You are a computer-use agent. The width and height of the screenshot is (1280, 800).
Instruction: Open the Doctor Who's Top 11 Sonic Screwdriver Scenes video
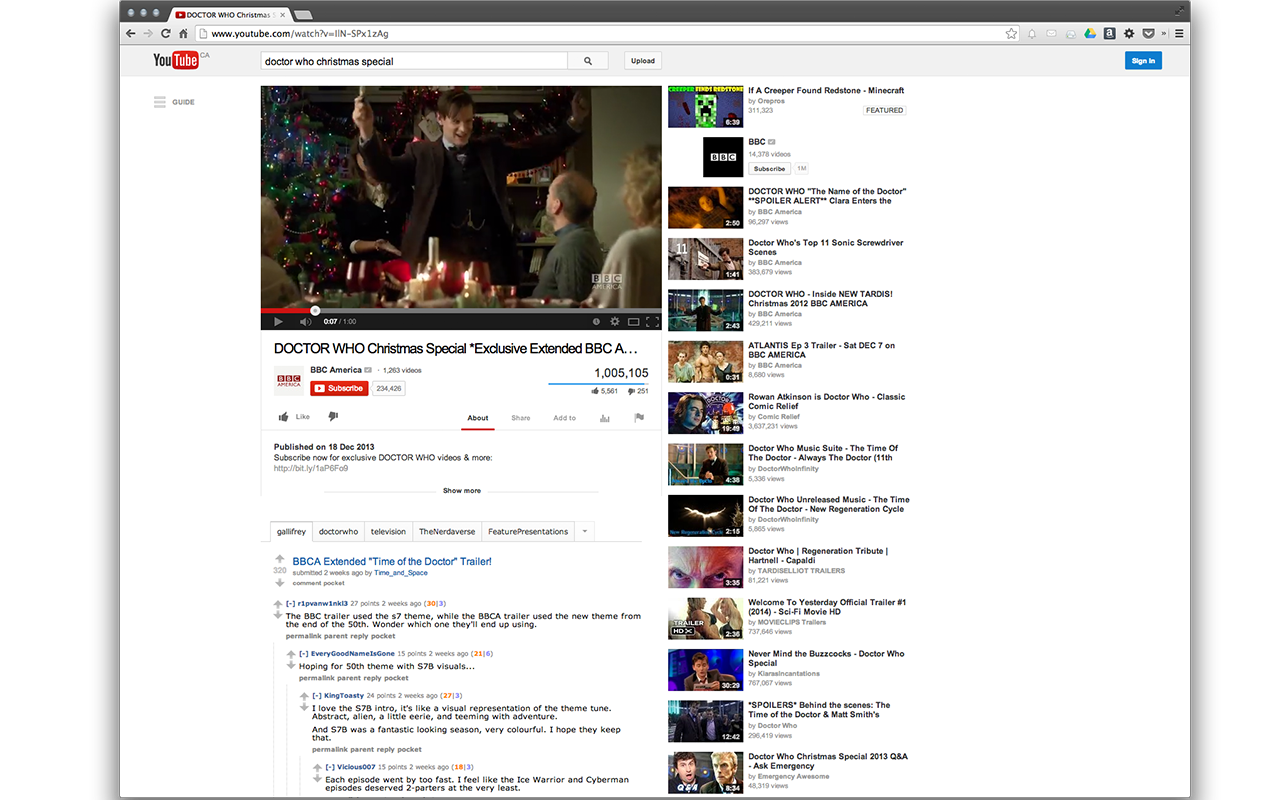coord(826,247)
